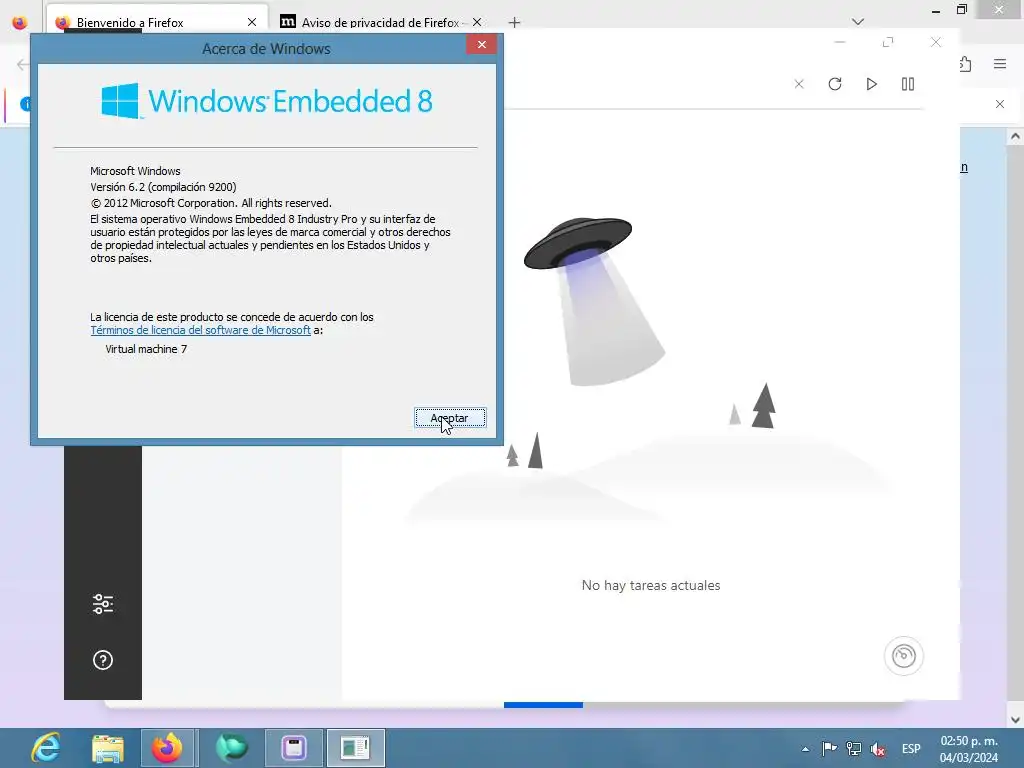Go back with the Firefox back arrow

[x=22, y=64]
